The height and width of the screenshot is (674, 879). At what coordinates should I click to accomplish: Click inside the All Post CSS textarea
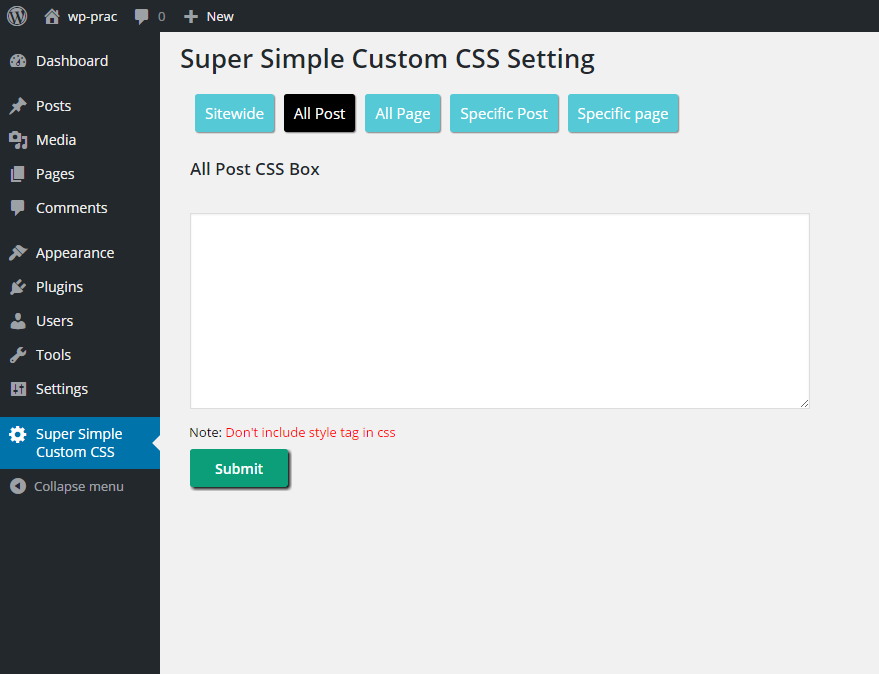[x=499, y=311]
